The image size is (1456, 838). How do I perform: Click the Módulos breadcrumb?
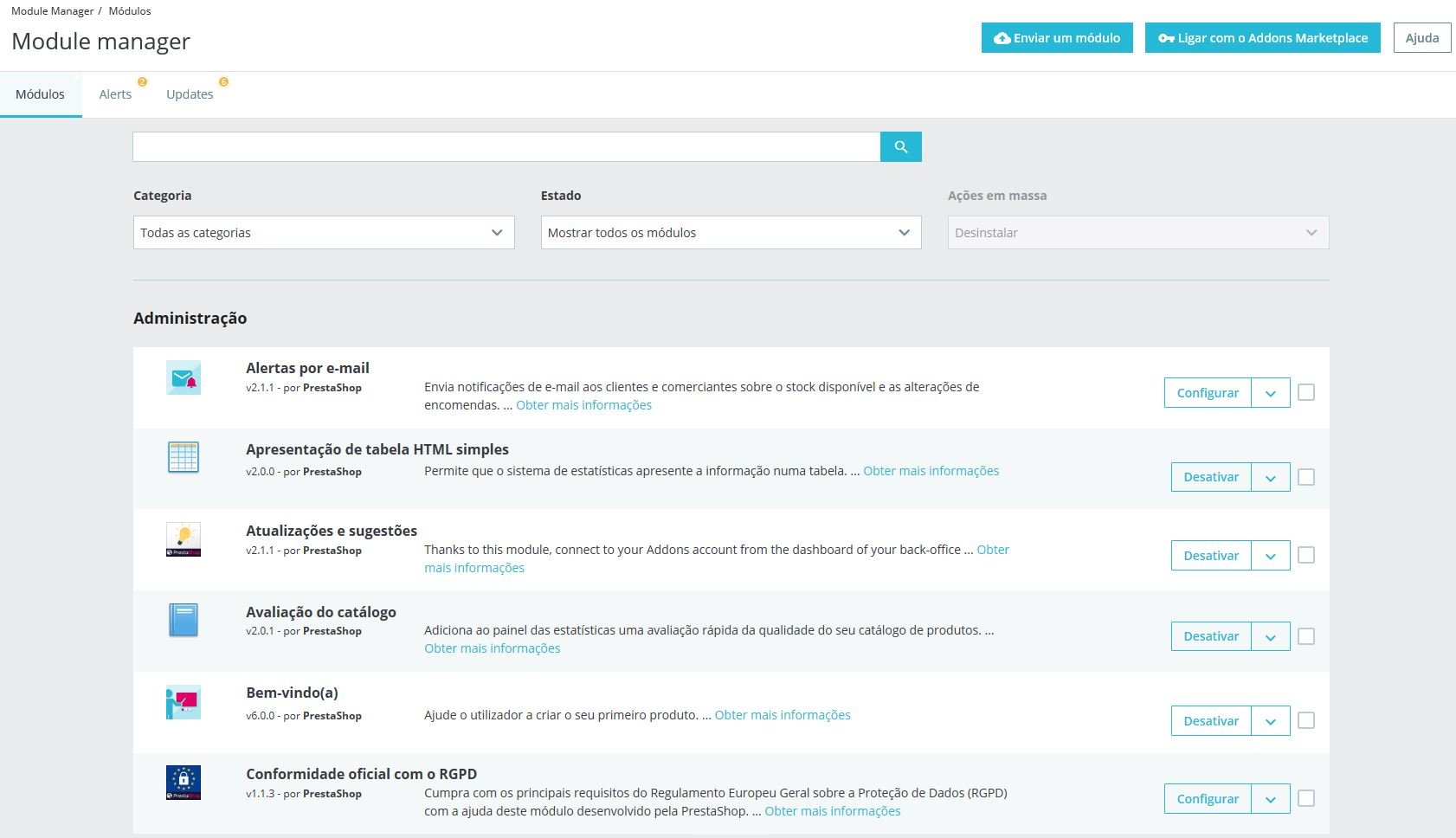(x=130, y=11)
